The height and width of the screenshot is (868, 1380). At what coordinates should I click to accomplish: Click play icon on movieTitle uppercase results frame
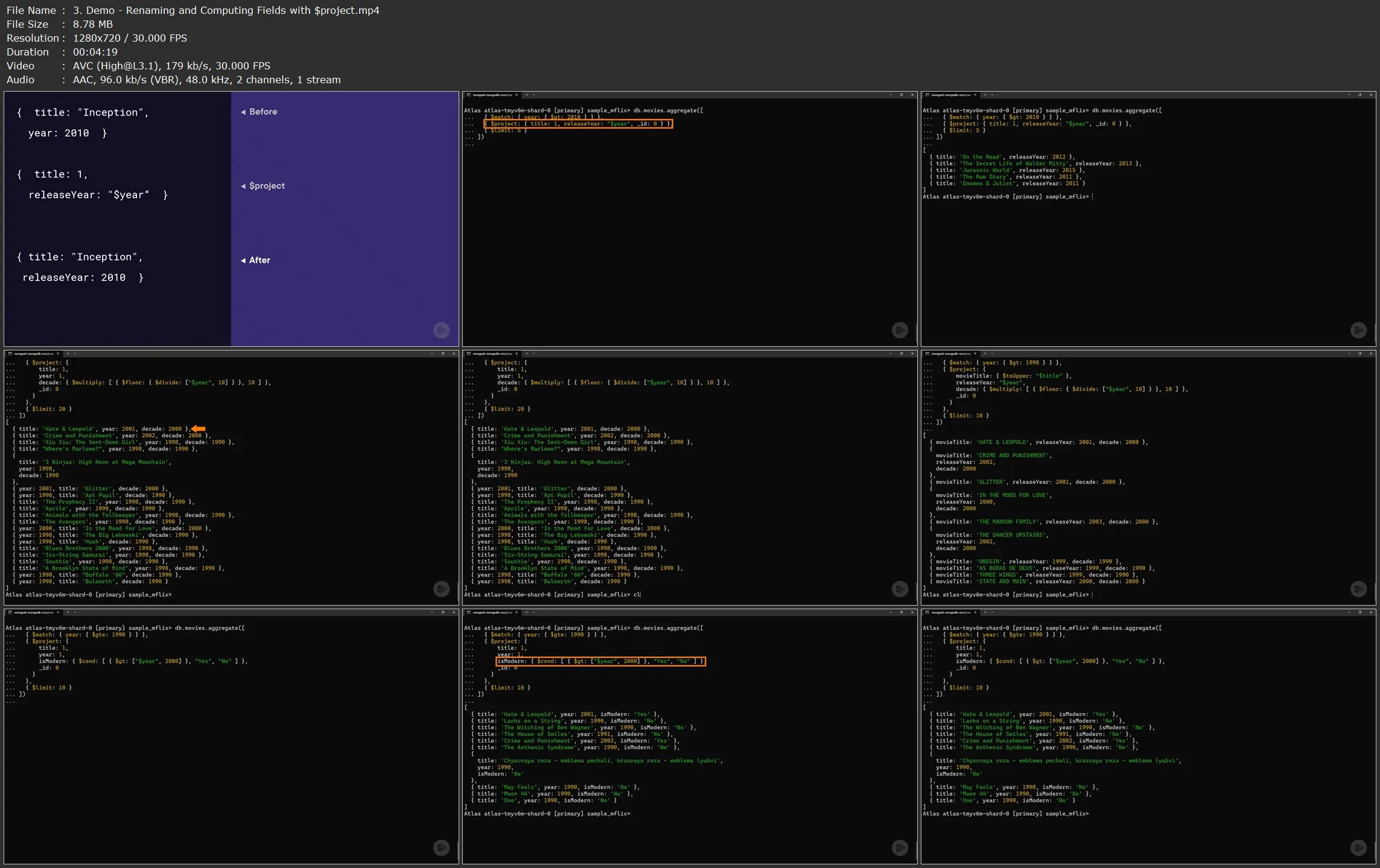tap(1358, 589)
